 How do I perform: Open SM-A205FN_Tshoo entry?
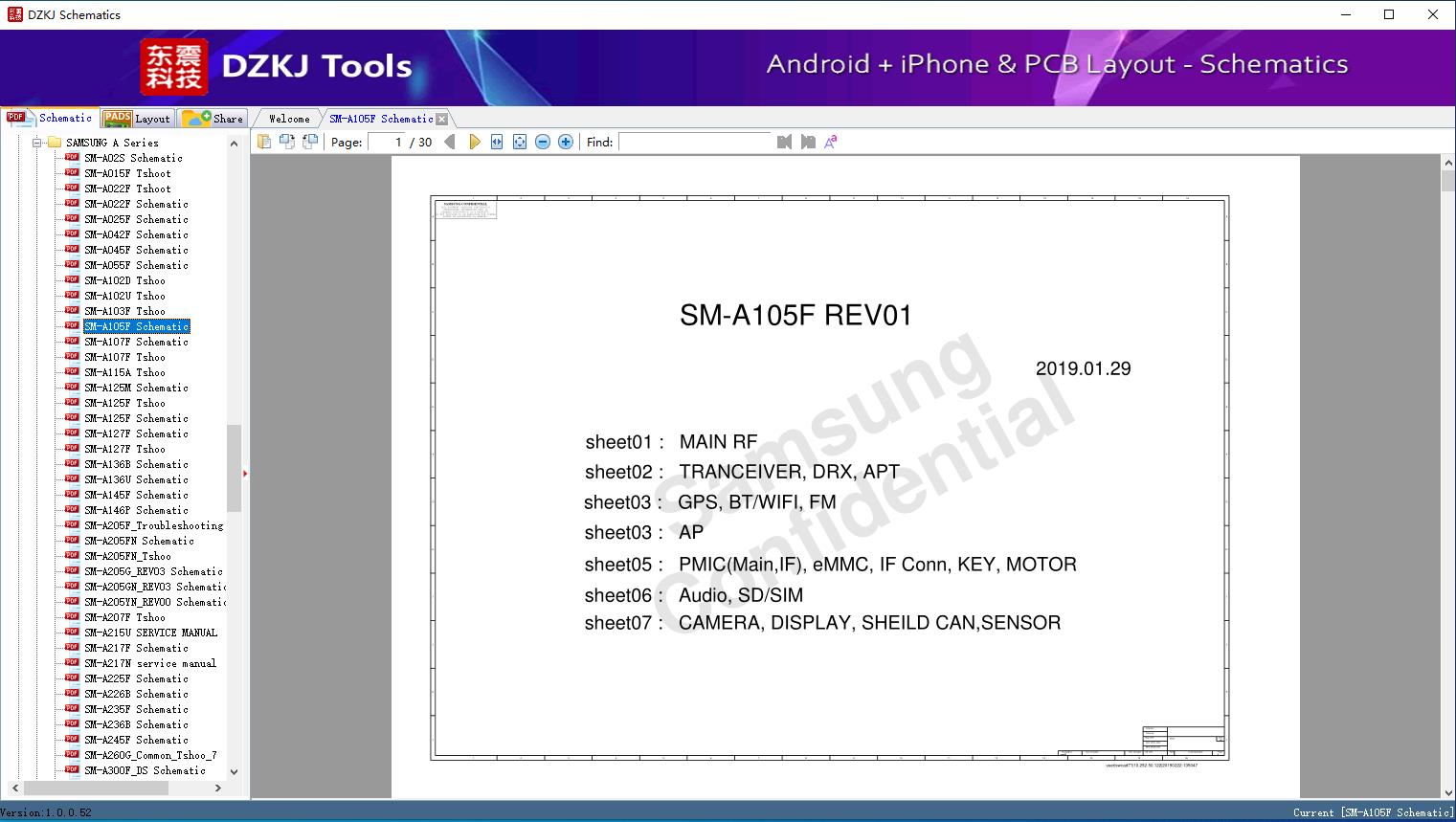pyautogui.click(x=127, y=556)
